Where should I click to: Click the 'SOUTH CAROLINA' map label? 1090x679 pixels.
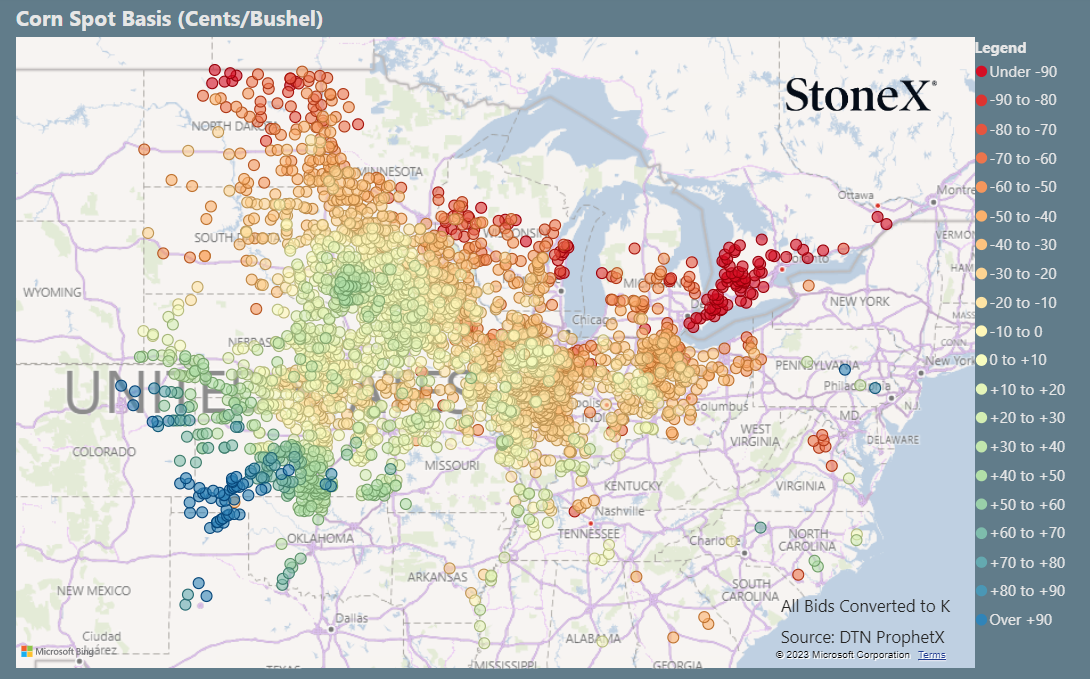(750, 590)
